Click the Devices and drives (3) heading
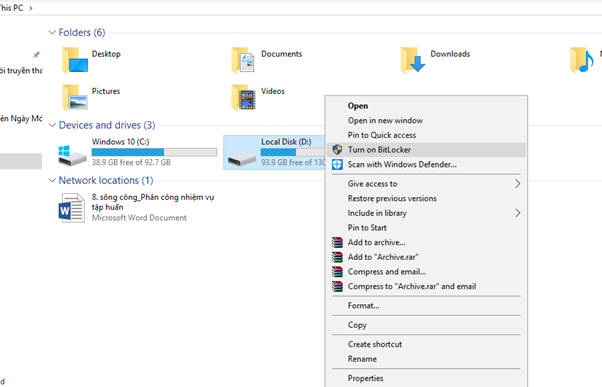602x387 pixels. click(107, 125)
